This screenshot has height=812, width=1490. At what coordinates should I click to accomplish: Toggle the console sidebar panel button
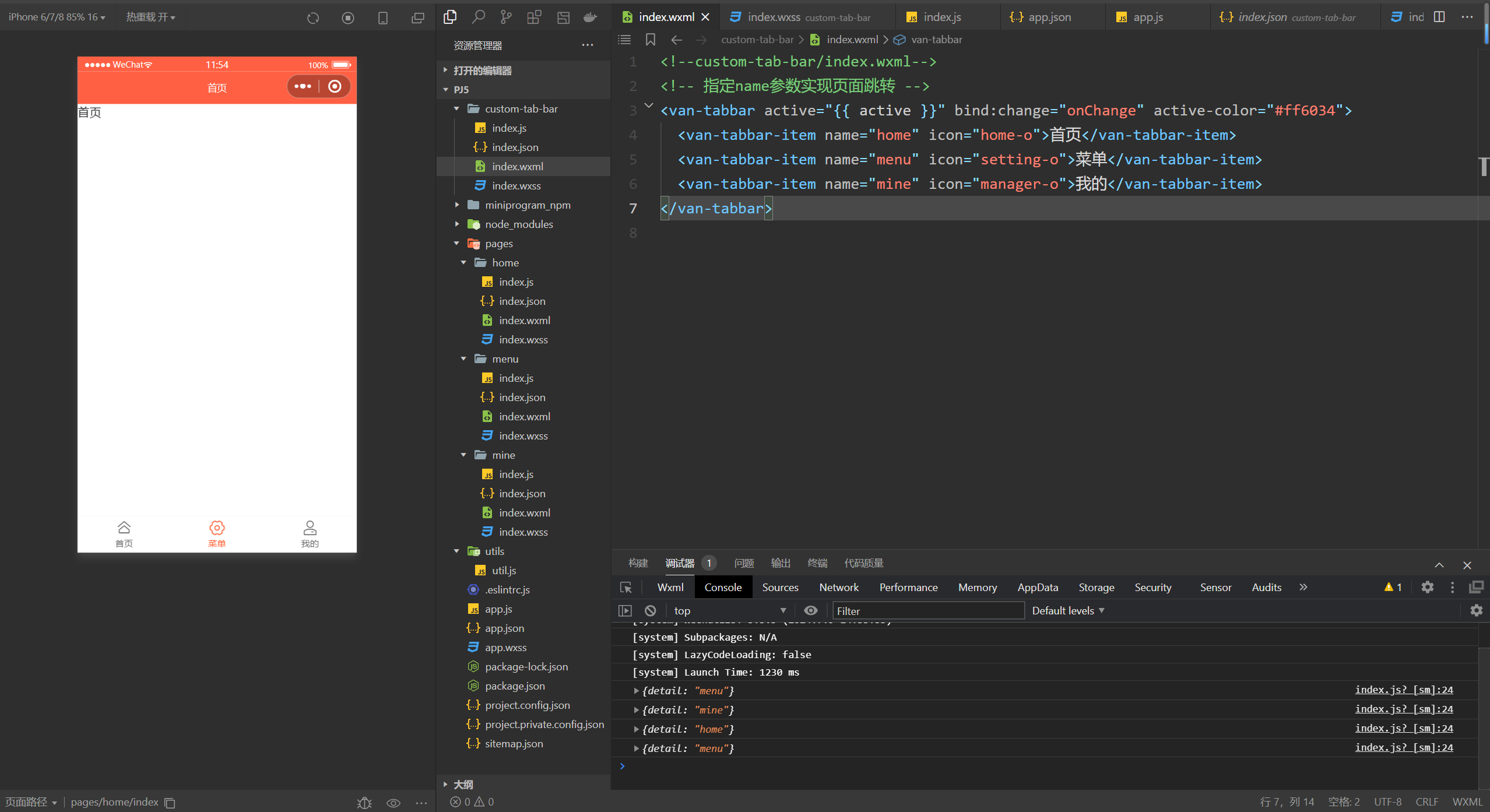[x=625, y=610]
